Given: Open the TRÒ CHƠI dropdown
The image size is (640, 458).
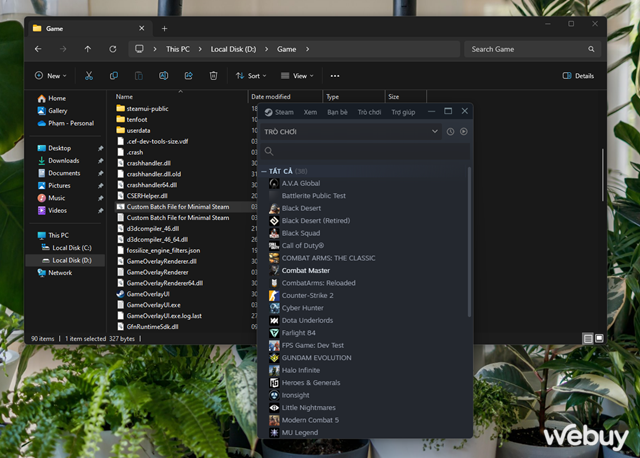Looking at the screenshot, I should tap(351, 131).
